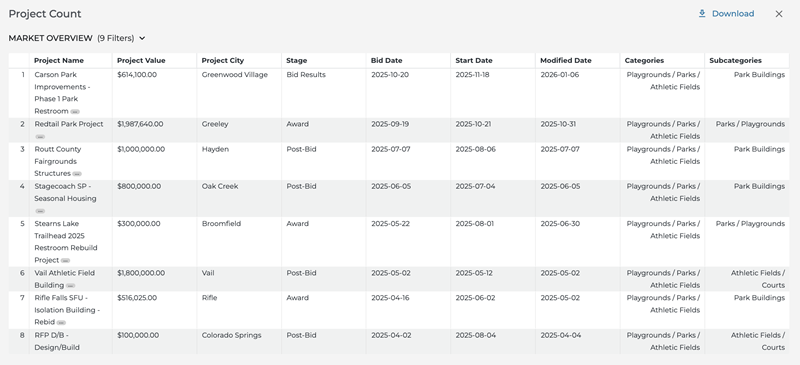This screenshot has width=800, height=365.
Task: Select bid date 2025-10-20
Action: (390, 75)
